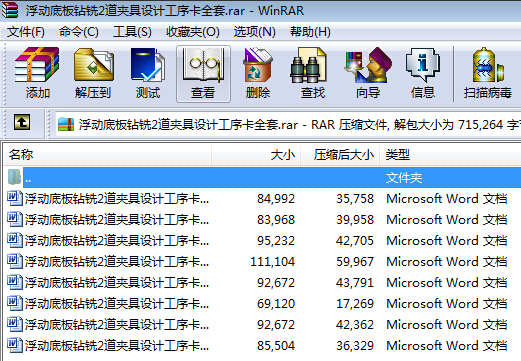The width and height of the screenshot is (521, 361).
Task: Open the 帮助(H) menu
Action: click(310, 32)
